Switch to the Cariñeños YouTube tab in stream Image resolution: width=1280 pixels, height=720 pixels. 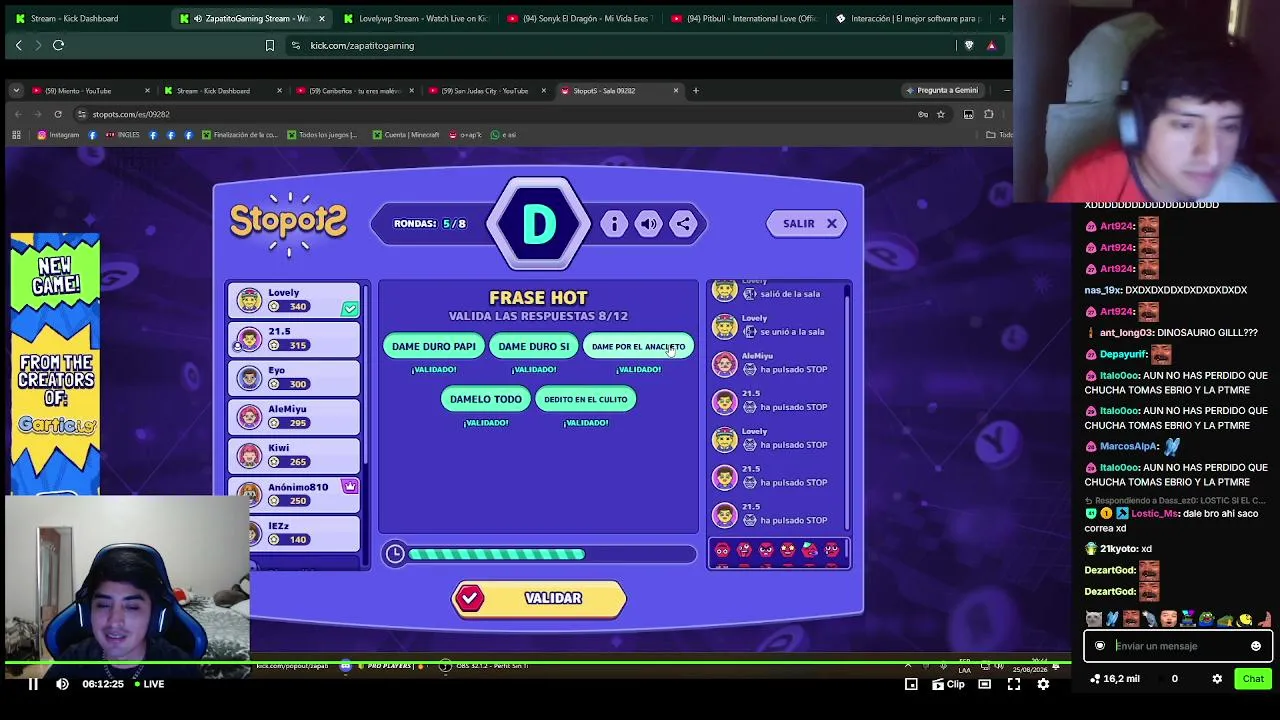[x=354, y=91]
